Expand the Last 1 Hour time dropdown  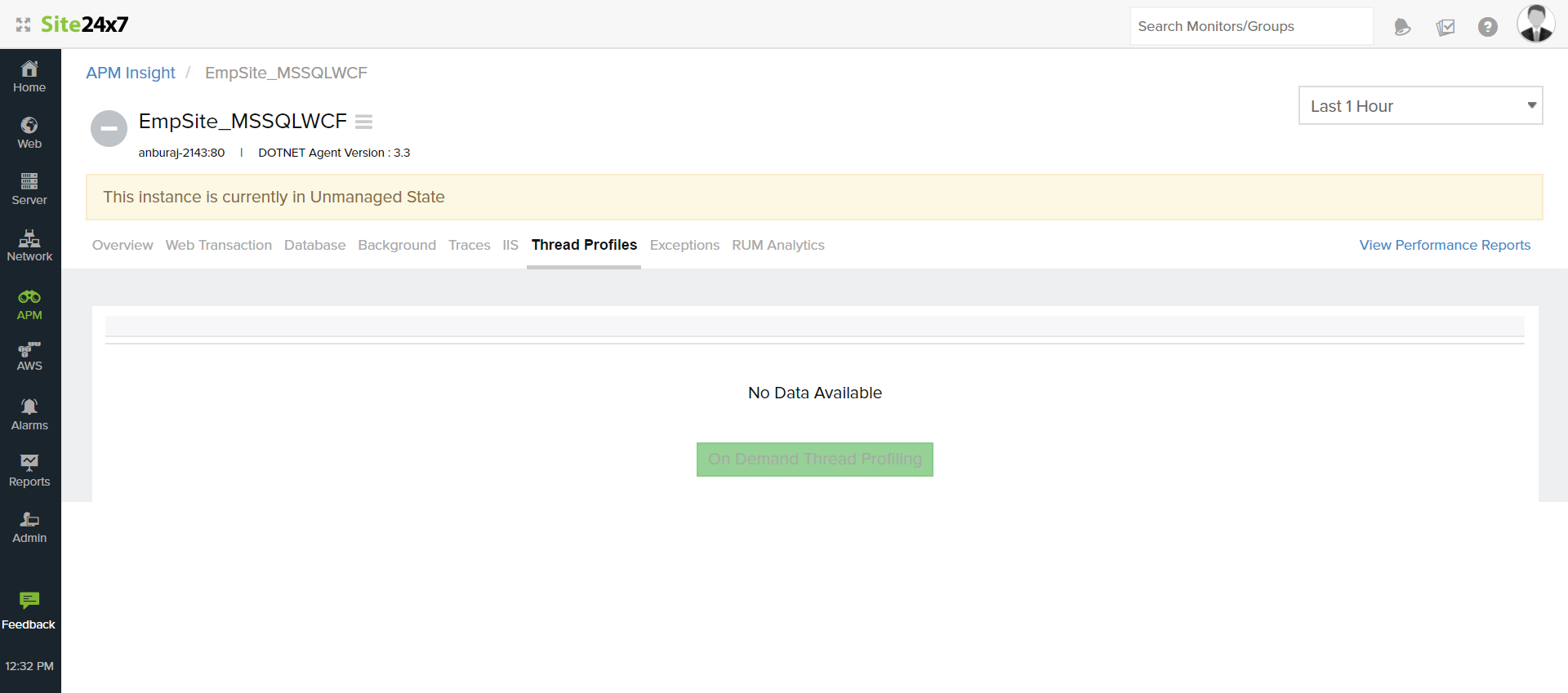[1419, 106]
